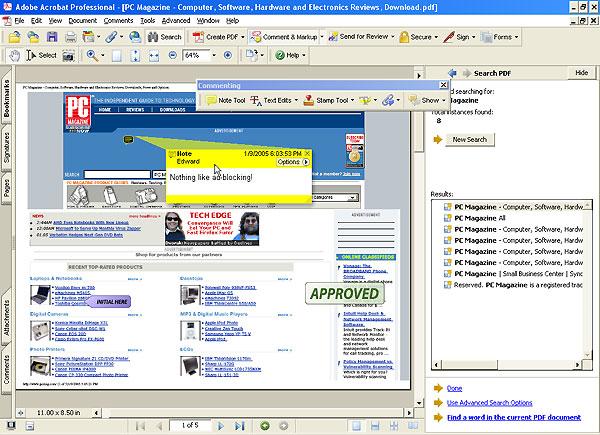The height and width of the screenshot is (435, 600).
Task: Open the File menu
Action: coord(19,21)
